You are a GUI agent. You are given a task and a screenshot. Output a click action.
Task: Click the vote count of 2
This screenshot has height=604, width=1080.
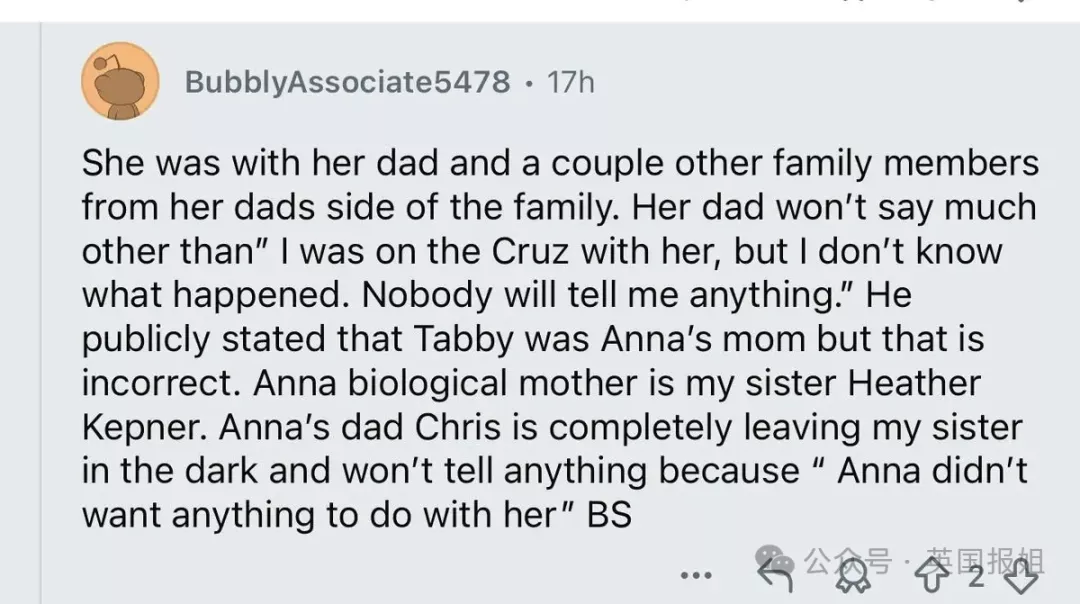[976, 576]
